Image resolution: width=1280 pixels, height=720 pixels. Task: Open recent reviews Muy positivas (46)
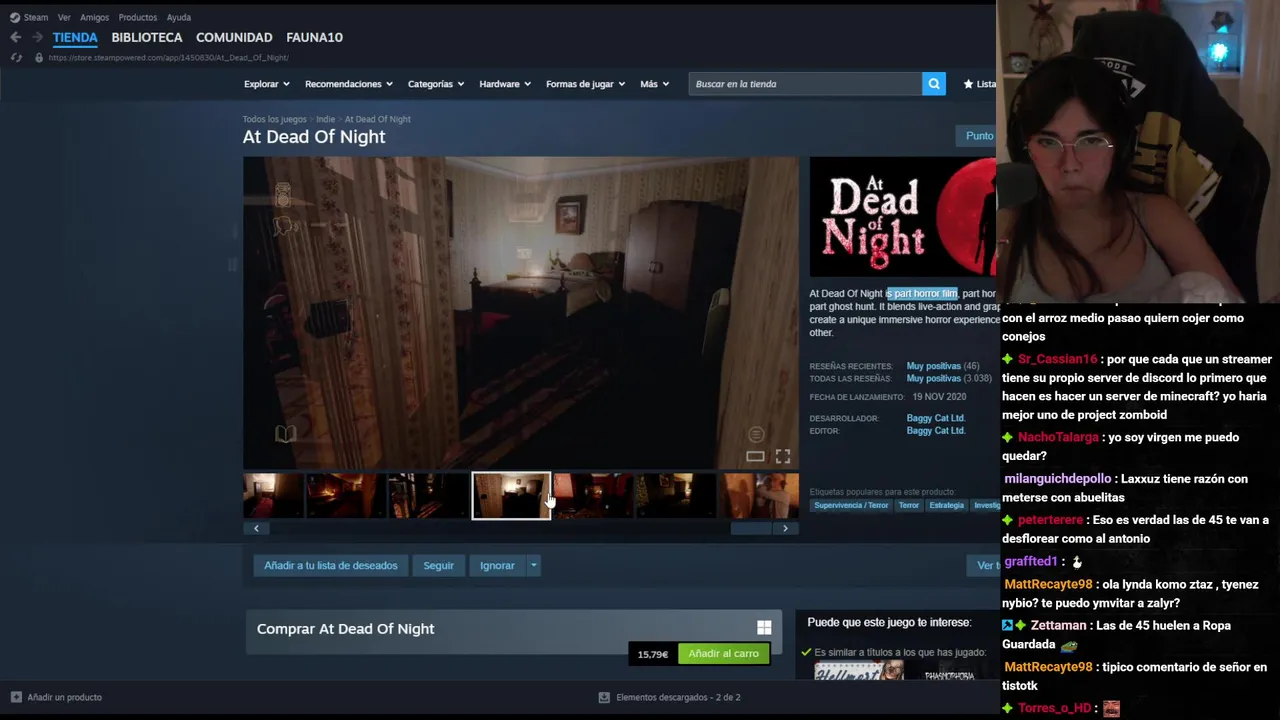pyautogui.click(x=942, y=366)
